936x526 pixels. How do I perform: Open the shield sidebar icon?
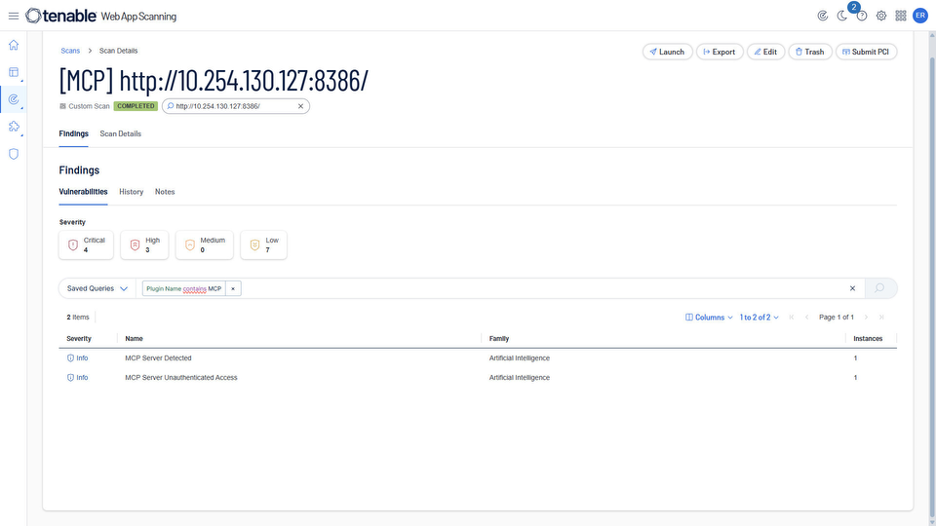(x=14, y=154)
